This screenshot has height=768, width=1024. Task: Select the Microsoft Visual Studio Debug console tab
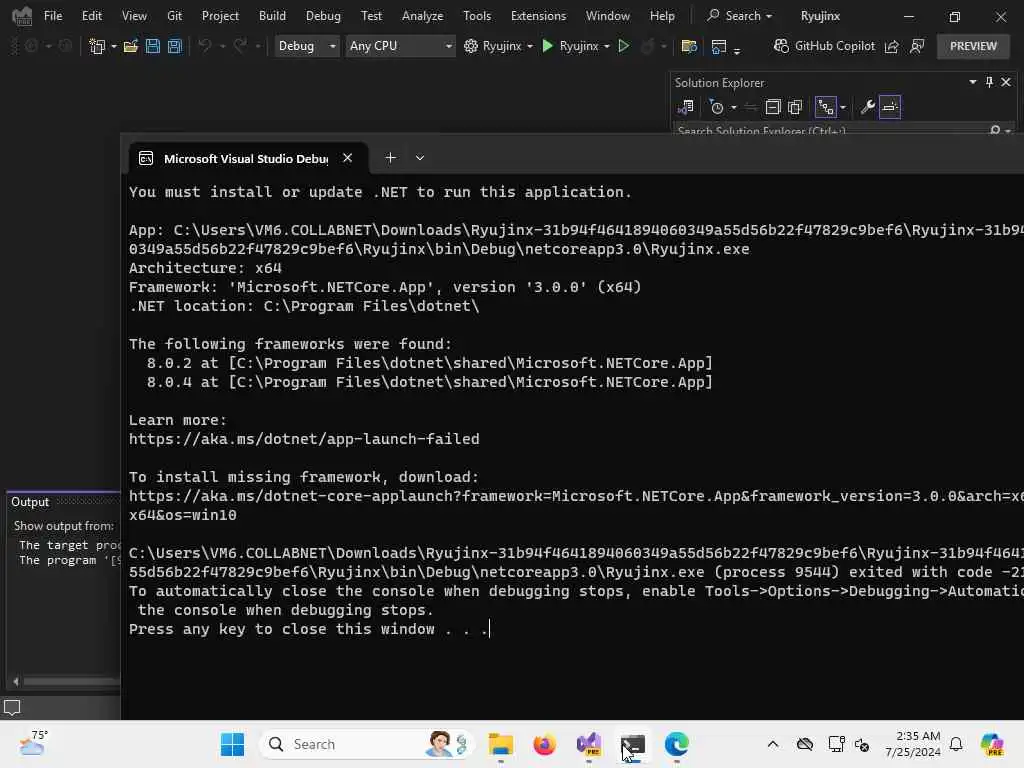[246, 159]
